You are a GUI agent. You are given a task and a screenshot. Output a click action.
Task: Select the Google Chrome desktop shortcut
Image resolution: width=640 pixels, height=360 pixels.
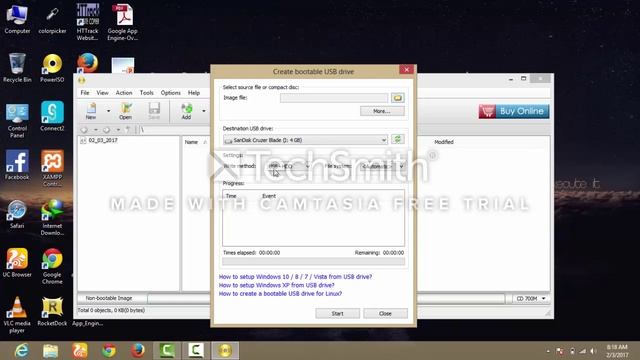tap(52, 266)
